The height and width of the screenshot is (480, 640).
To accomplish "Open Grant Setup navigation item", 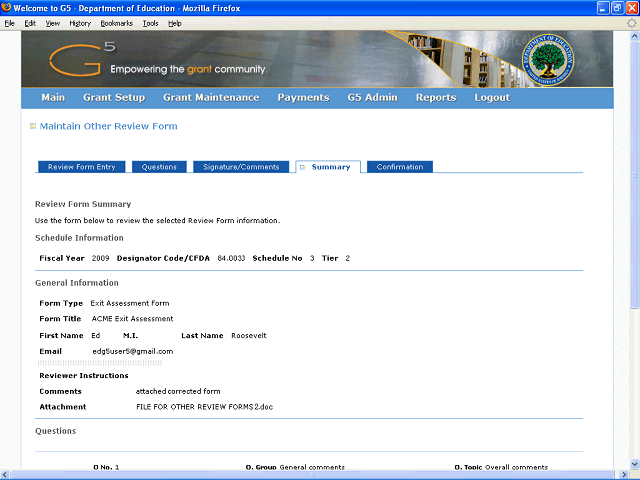I will tap(114, 98).
